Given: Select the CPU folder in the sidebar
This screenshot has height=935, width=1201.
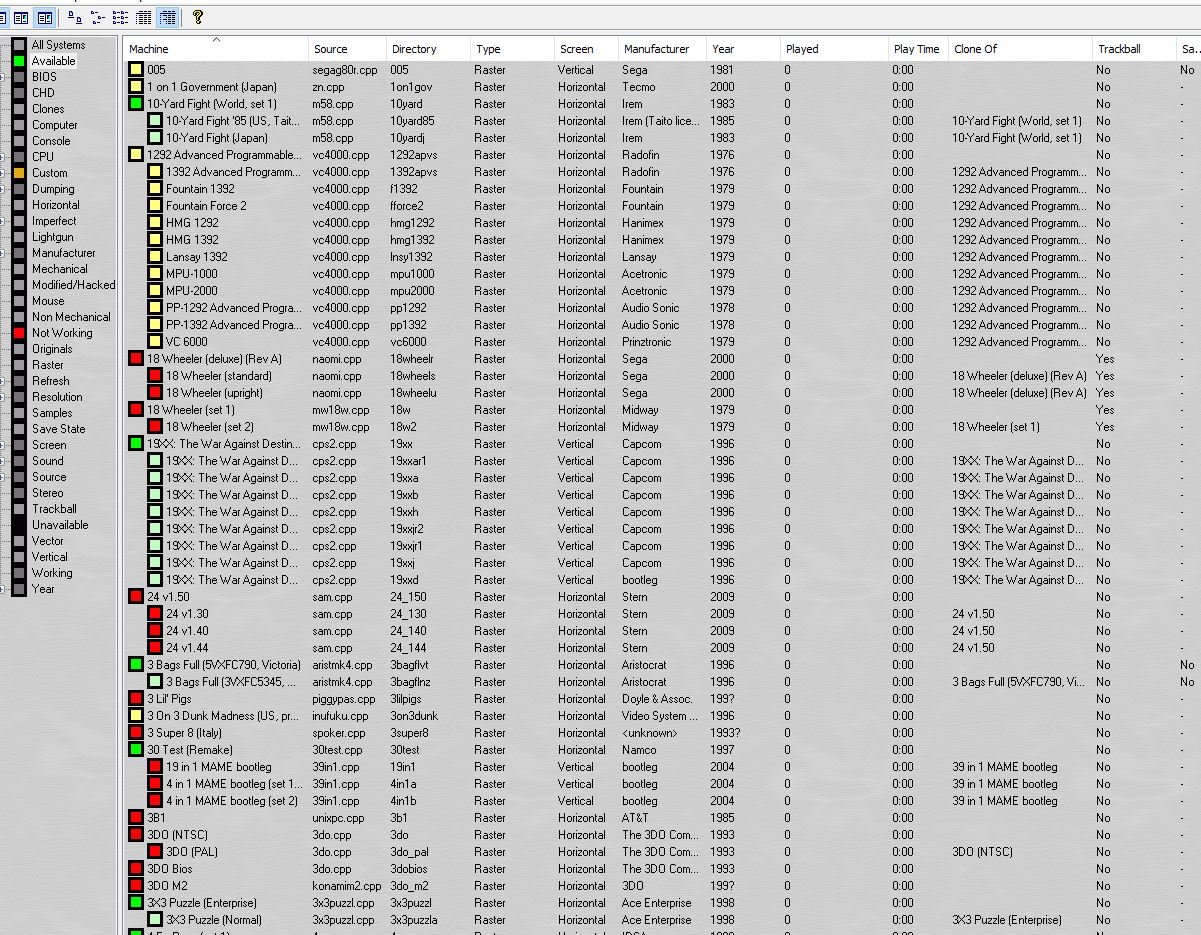Looking at the screenshot, I should [43, 157].
